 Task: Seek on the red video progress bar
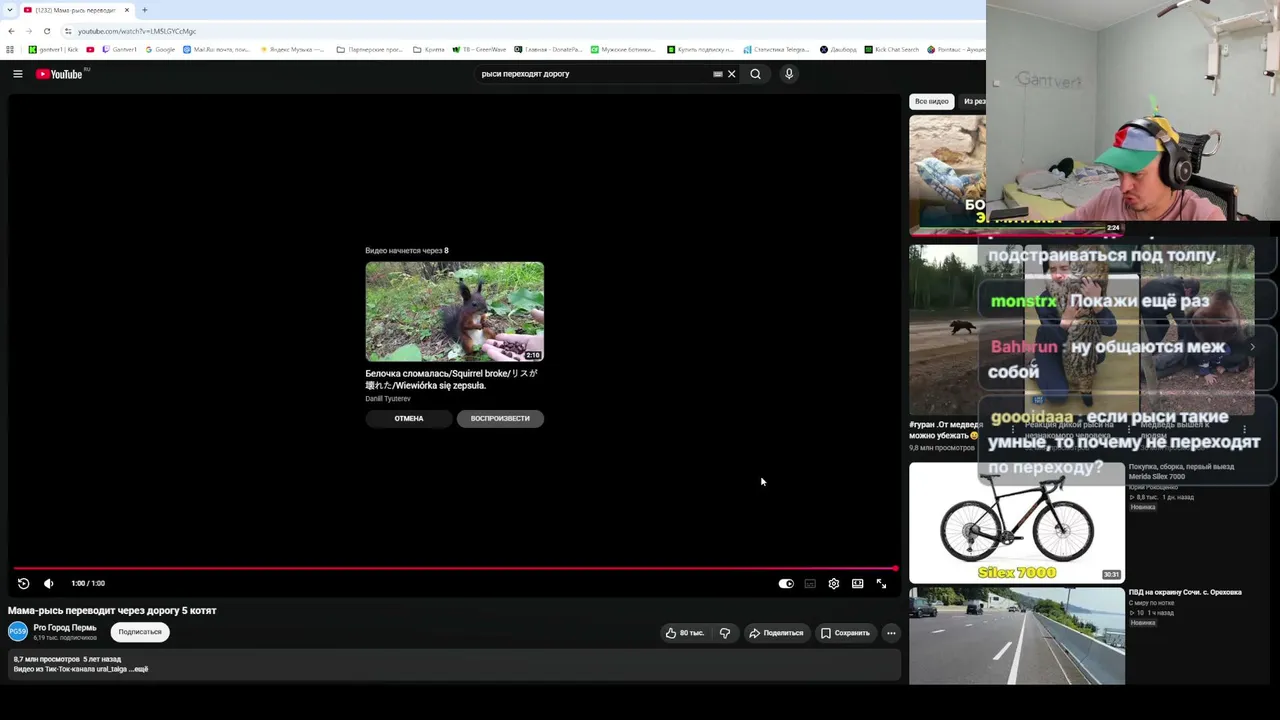455,568
